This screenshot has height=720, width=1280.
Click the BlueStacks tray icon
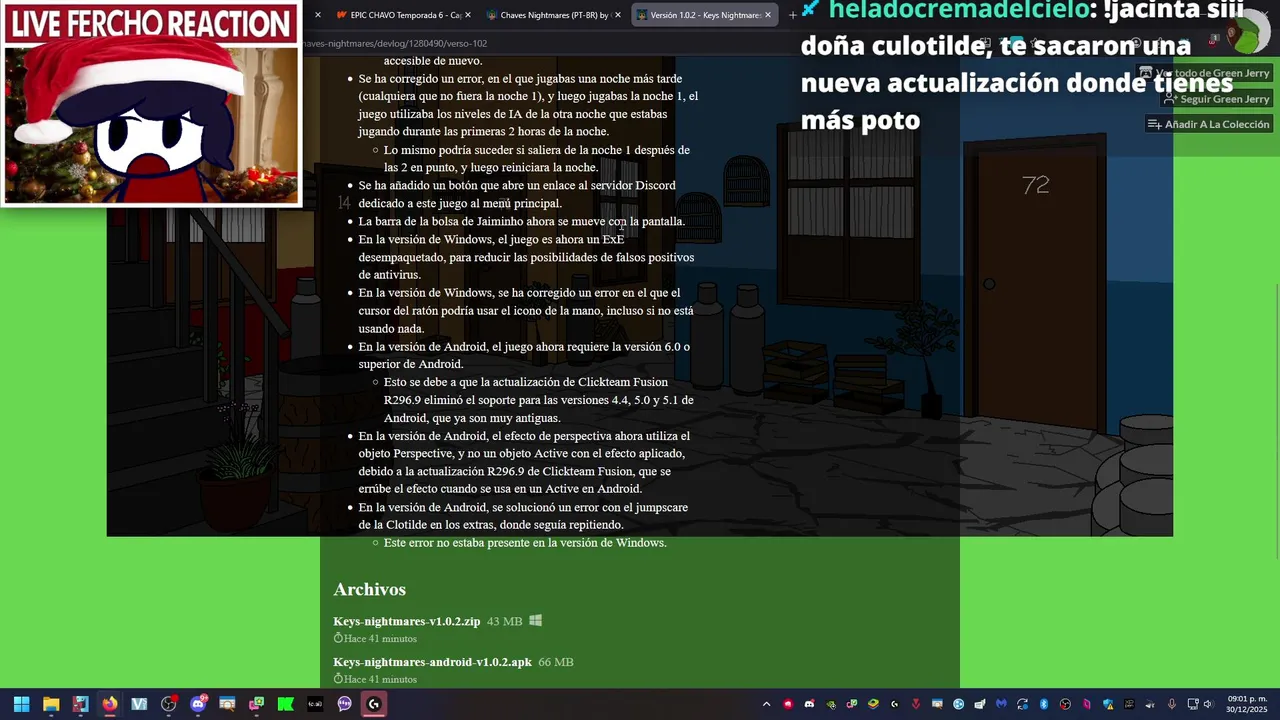[874, 704]
